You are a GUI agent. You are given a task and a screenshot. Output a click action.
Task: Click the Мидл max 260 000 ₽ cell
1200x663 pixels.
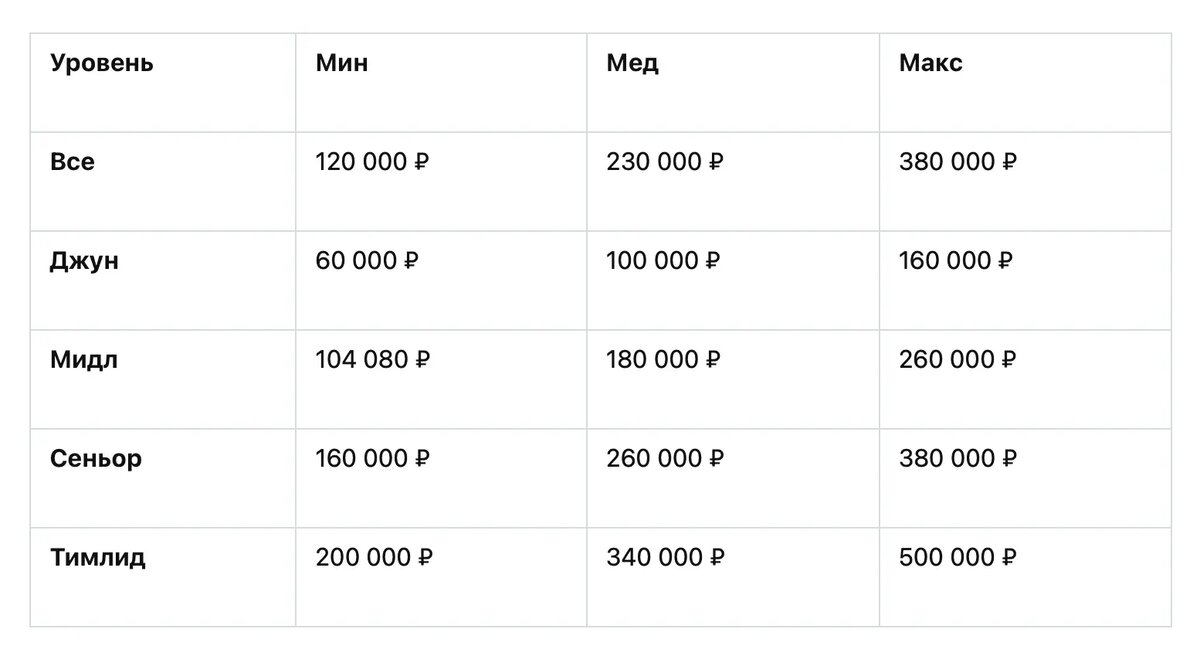(958, 360)
